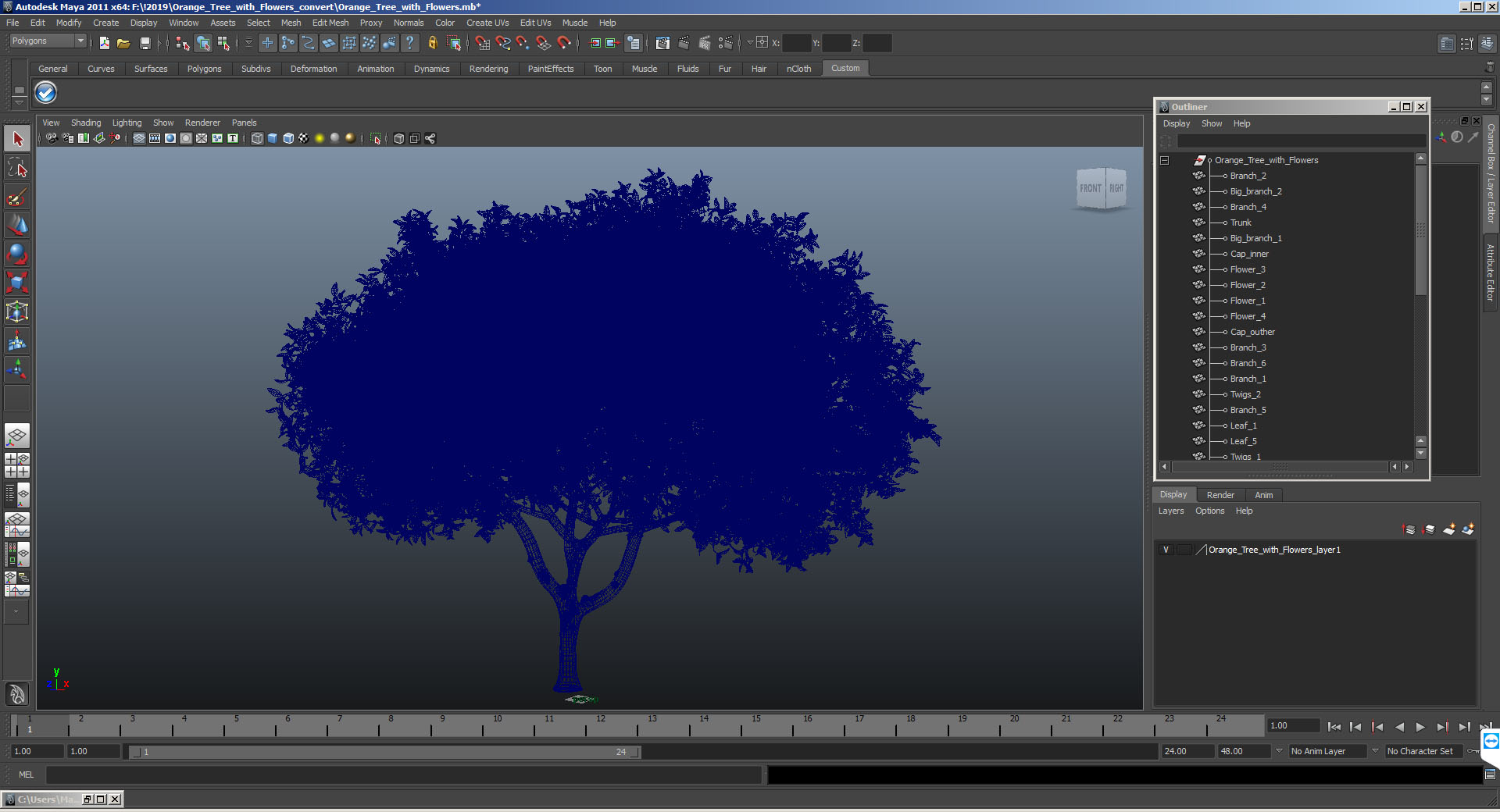The height and width of the screenshot is (812, 1500).
Task: Toggle textured display checker icon
Action: point(304,138)
